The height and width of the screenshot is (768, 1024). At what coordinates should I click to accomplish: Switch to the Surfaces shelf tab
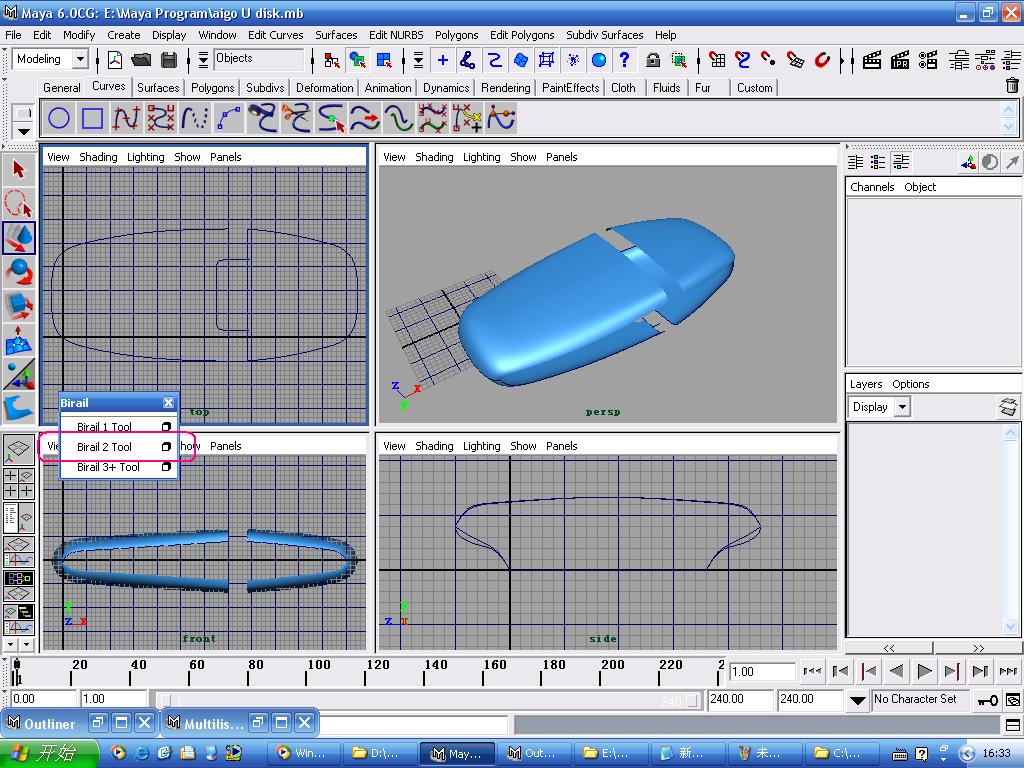(x=158, y=88)
